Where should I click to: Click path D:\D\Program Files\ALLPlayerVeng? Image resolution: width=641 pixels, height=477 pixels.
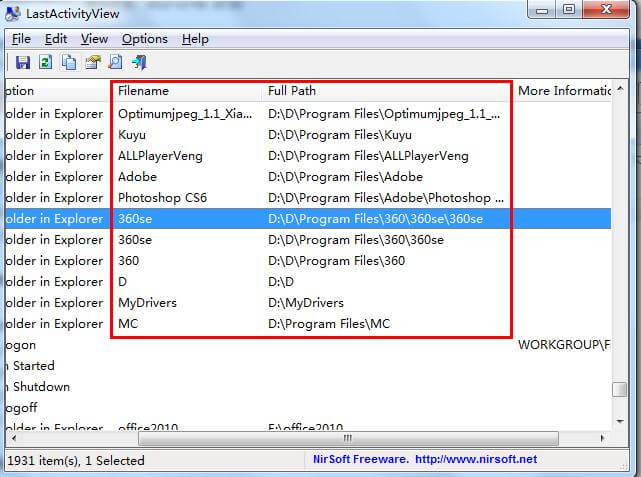[x=368, y=156]
